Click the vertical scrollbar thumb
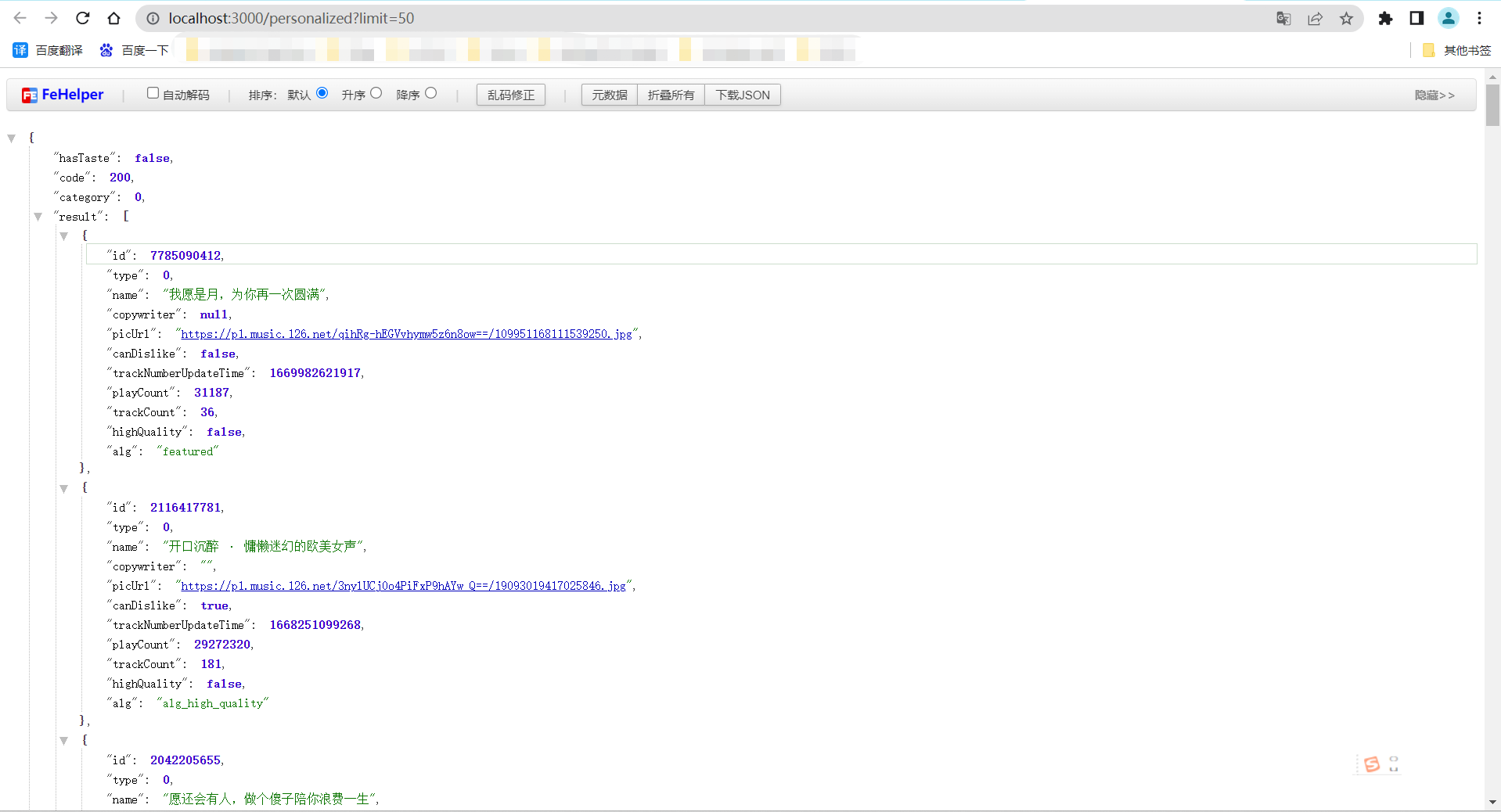 coord(1492,105)
